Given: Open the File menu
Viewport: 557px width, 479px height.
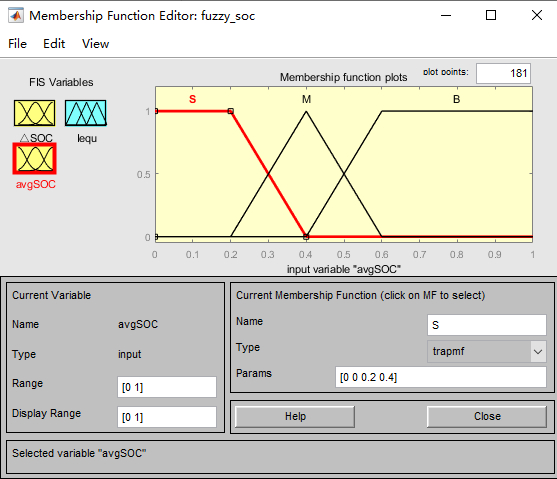Looking at the screenshot, I should [x=17, y=44].
